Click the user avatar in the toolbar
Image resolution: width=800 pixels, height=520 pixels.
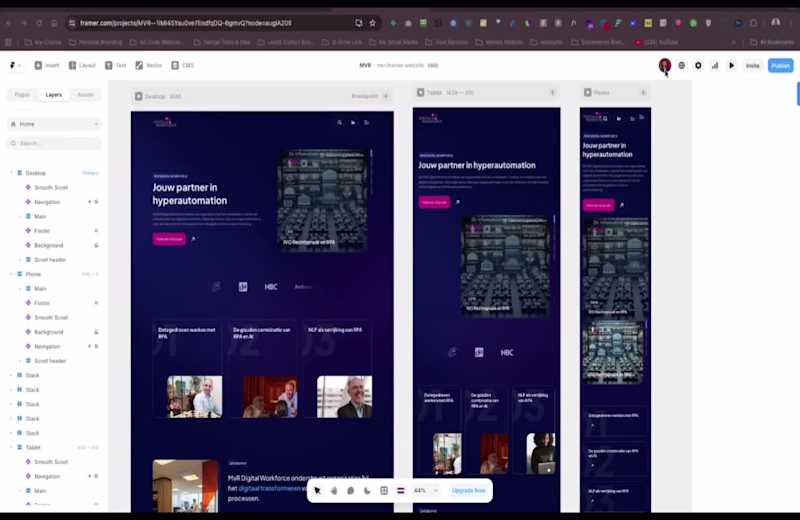click(x=664, y=65)
